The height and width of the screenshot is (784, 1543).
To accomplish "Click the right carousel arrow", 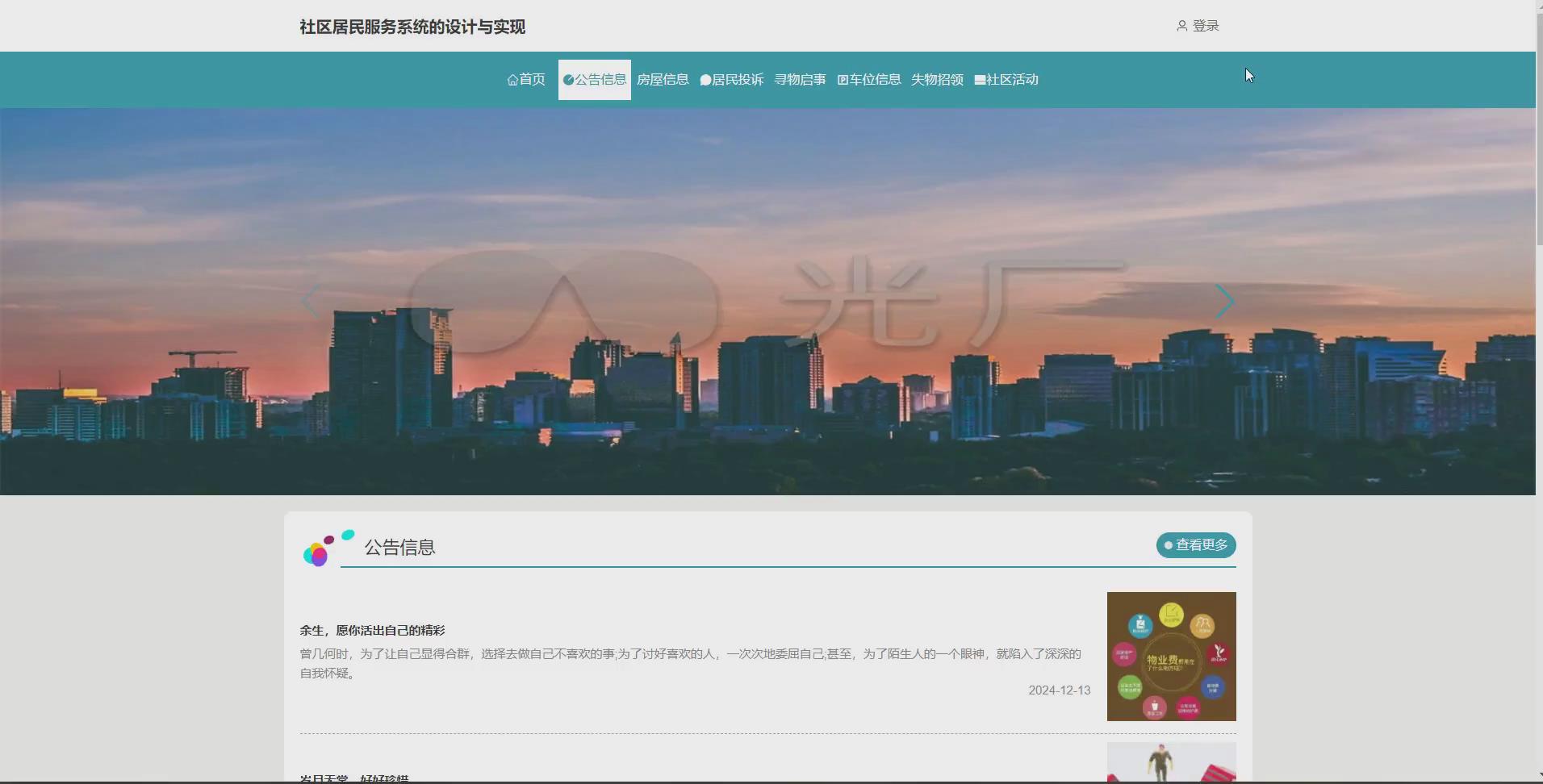I will (x=1224, y=301).
